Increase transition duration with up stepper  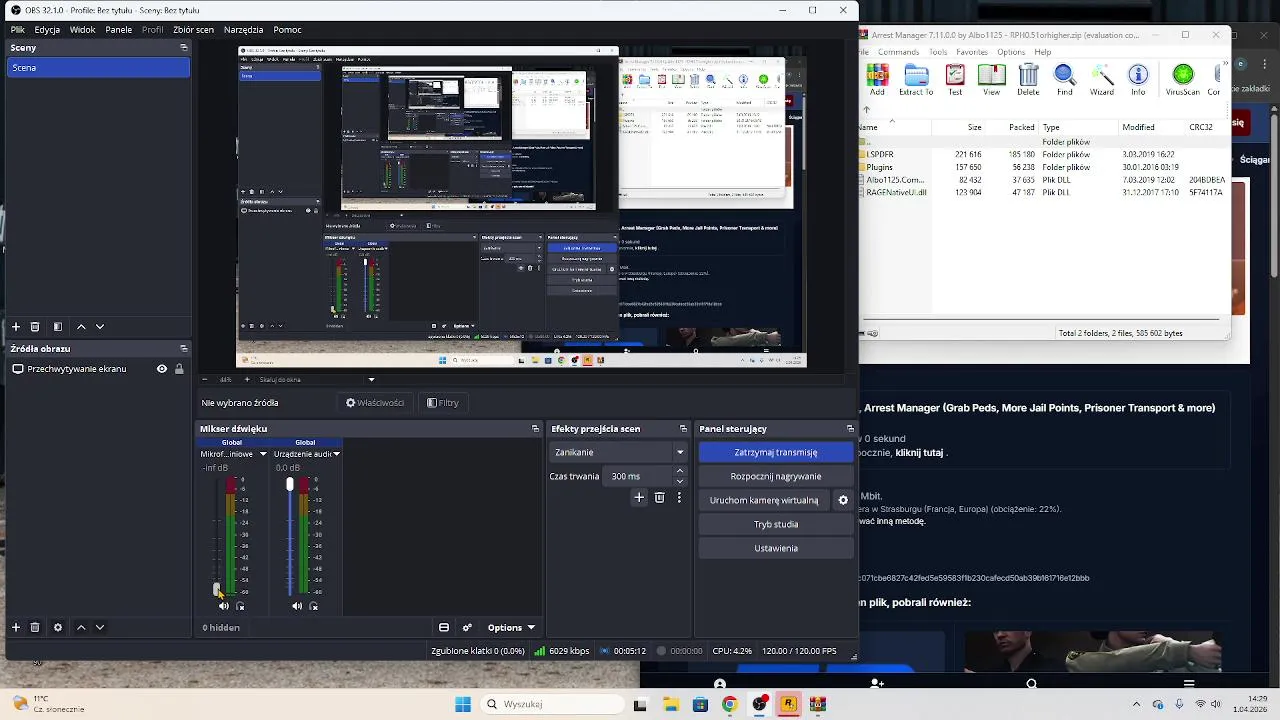coord(680,472)
